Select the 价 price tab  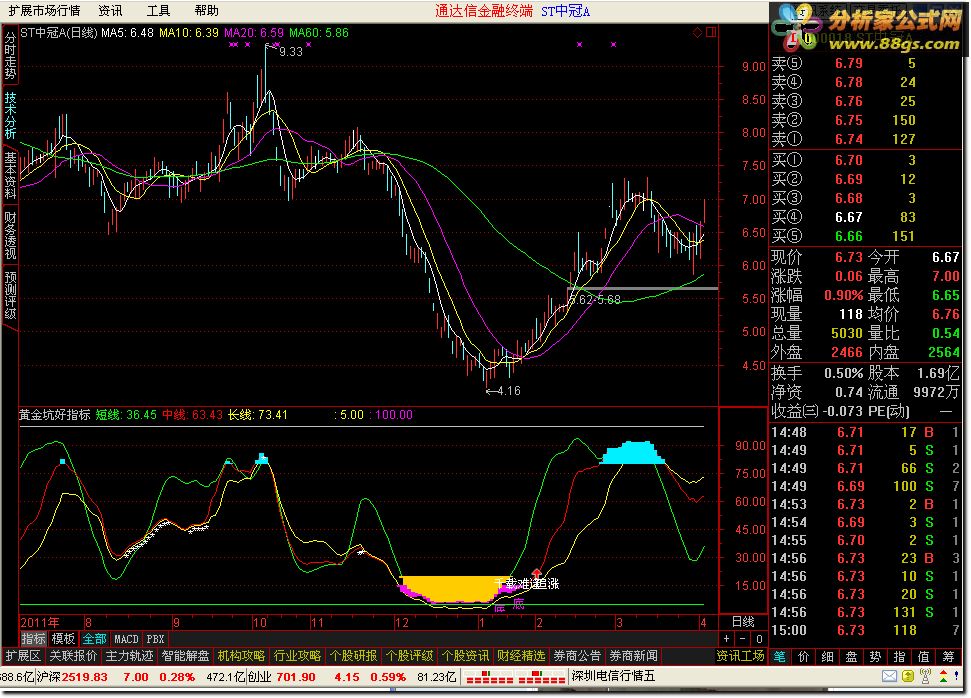pyautogui.click(x=803, y=657)
